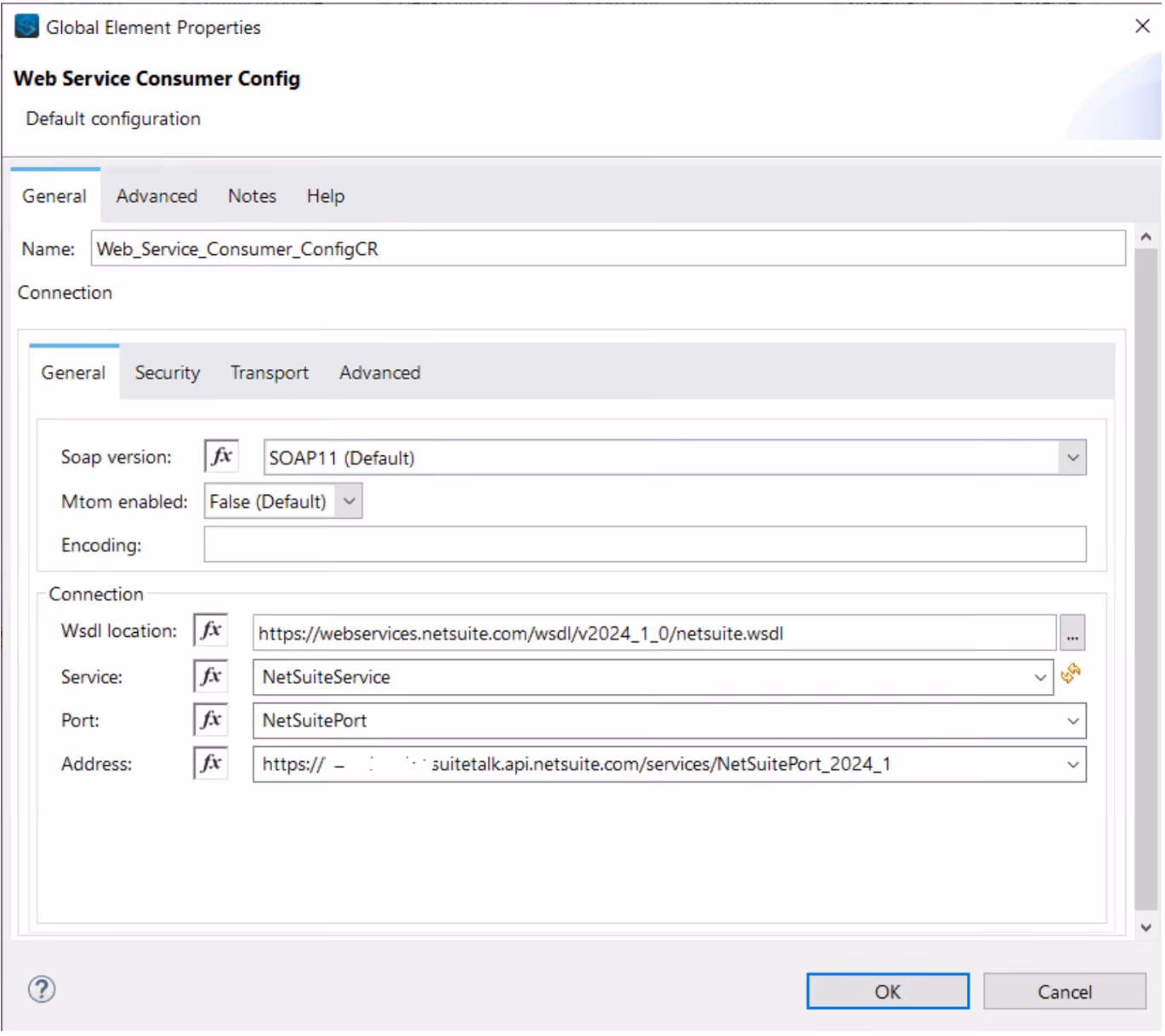Click the 'Soap version:' label
Screen dimensions: 1165x1036
(x=116, y=457)
